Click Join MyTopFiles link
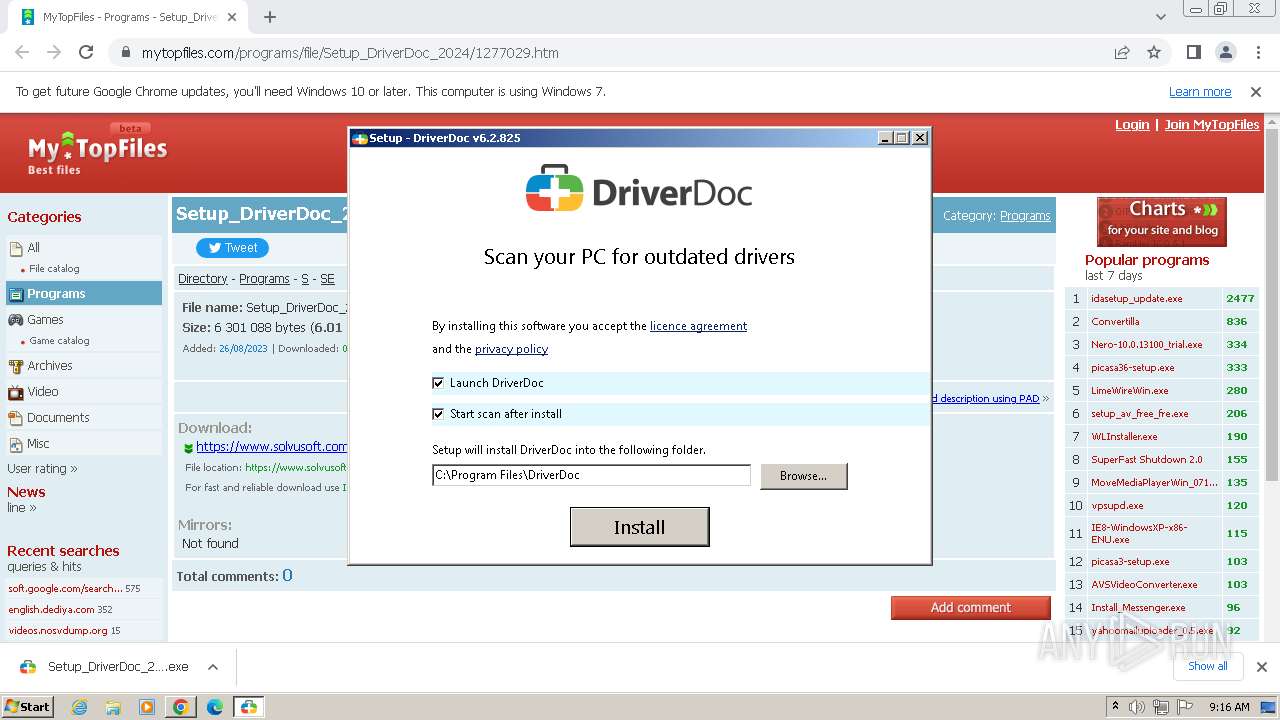 1212,125
